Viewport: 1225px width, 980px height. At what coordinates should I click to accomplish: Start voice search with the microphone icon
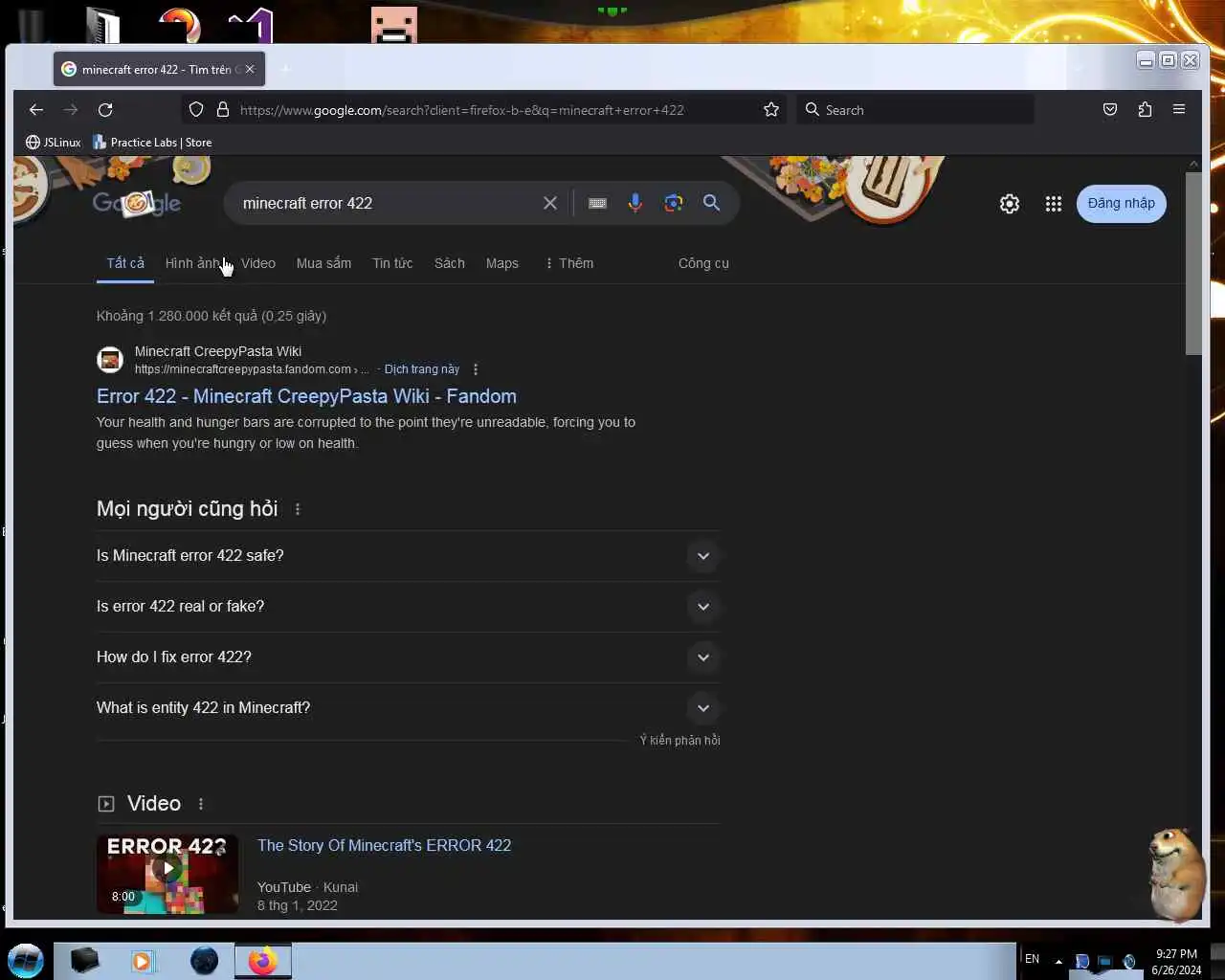(x=635, y=203)
